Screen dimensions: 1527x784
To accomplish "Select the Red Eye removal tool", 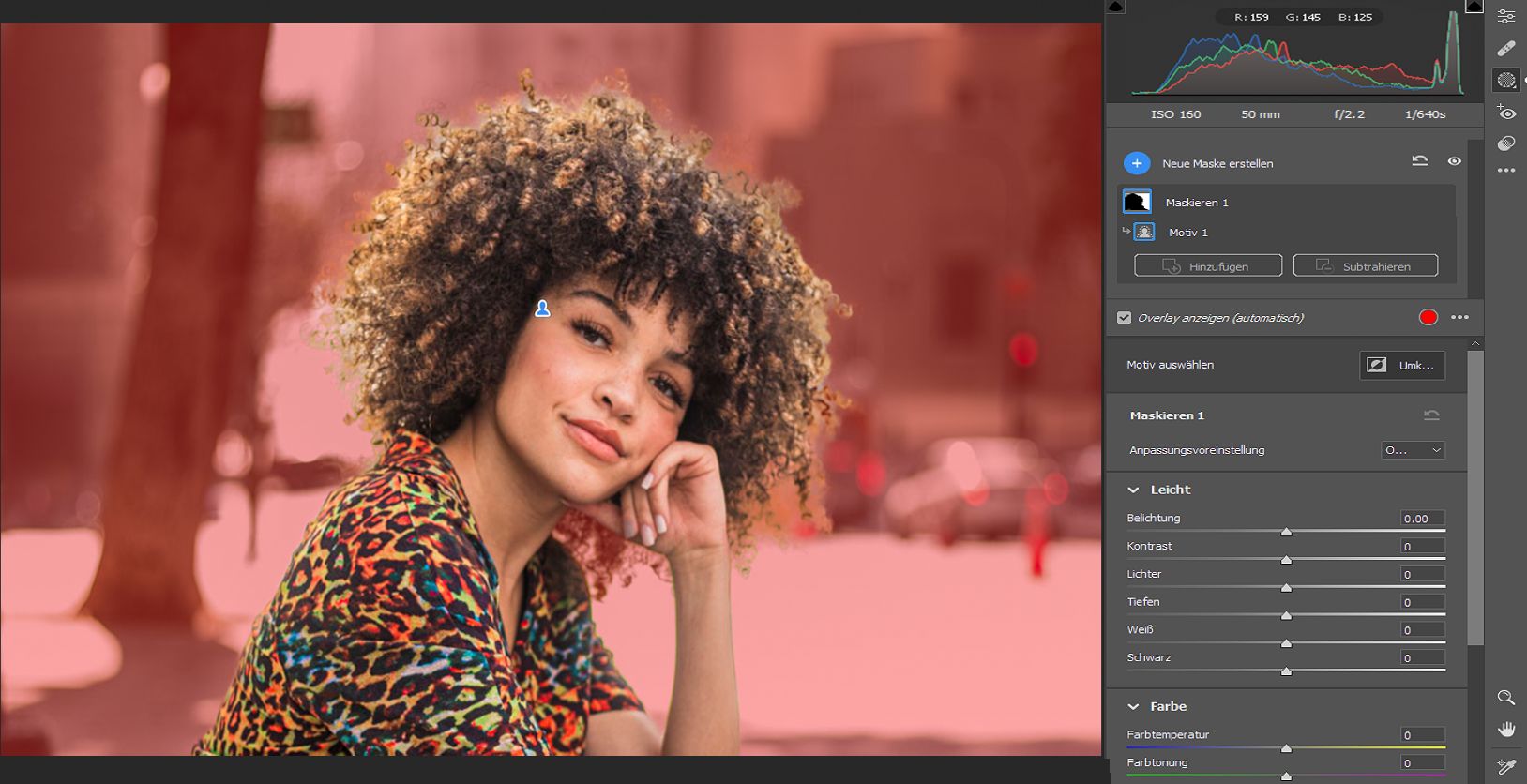I will [1506, 113].
